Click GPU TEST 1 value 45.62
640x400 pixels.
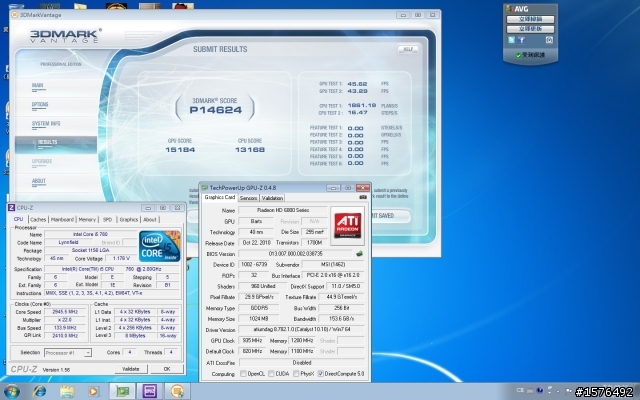coord(357,84)
